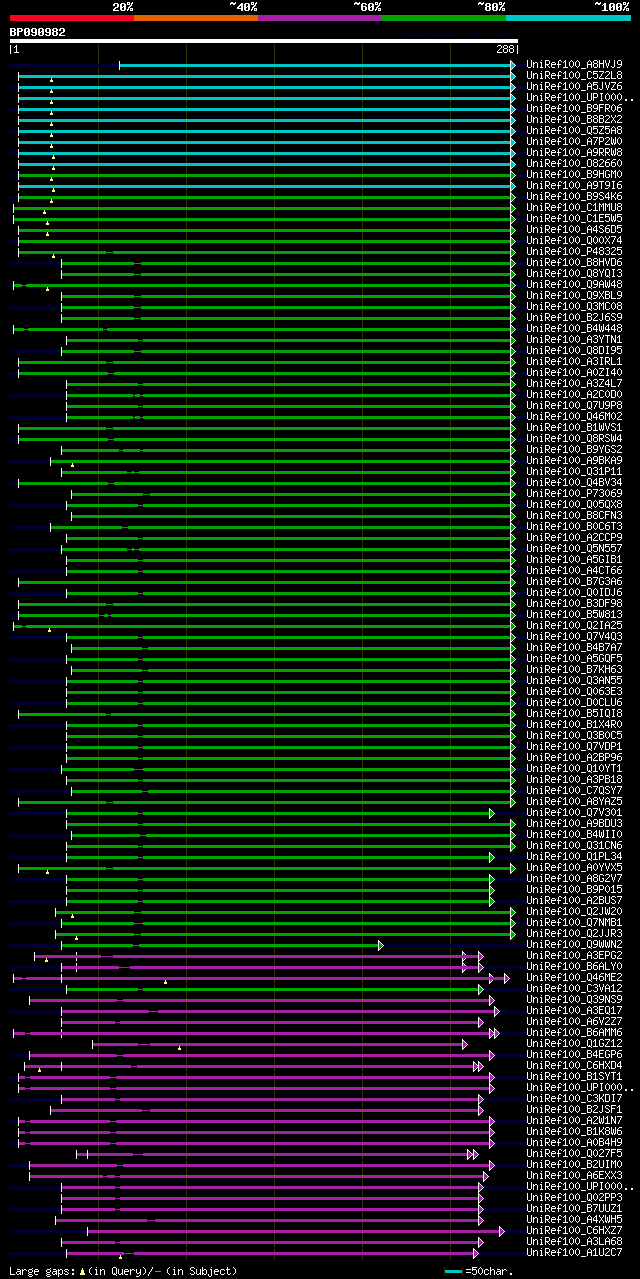Select label UniRef100_C3KDI7
Viewport: 640px width, 1279px height.
[x=574, y=1099]
